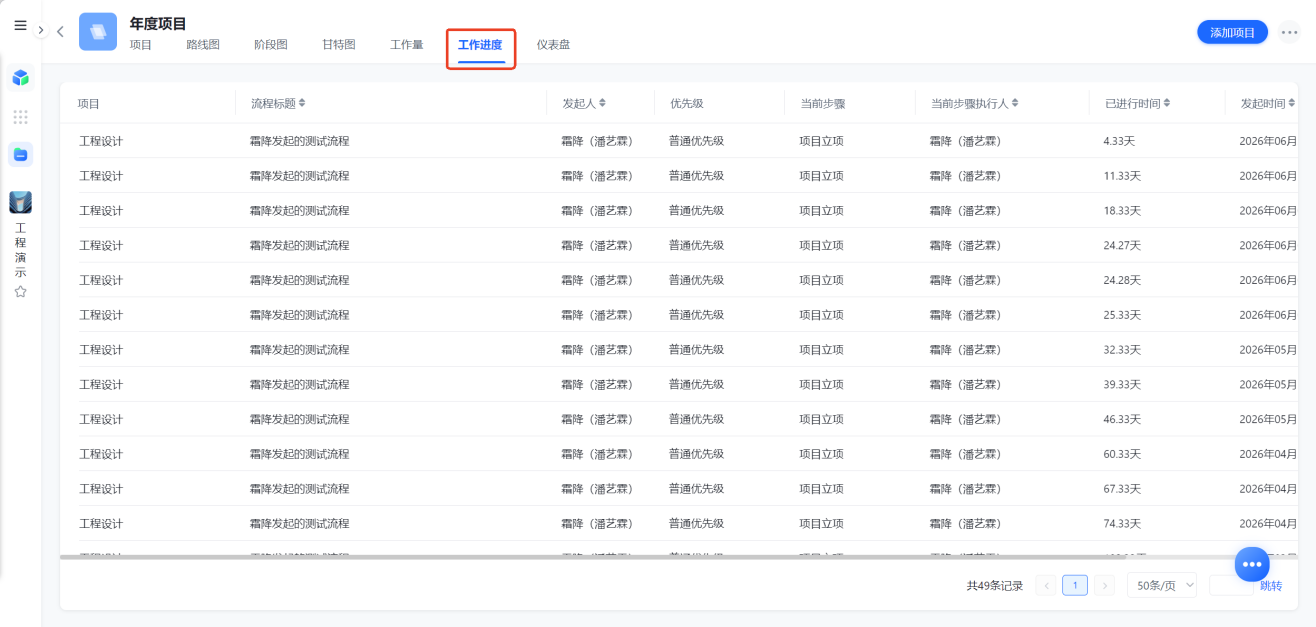
Task: Switch to the 路线图 tab
Action: (x=203, y=45)
